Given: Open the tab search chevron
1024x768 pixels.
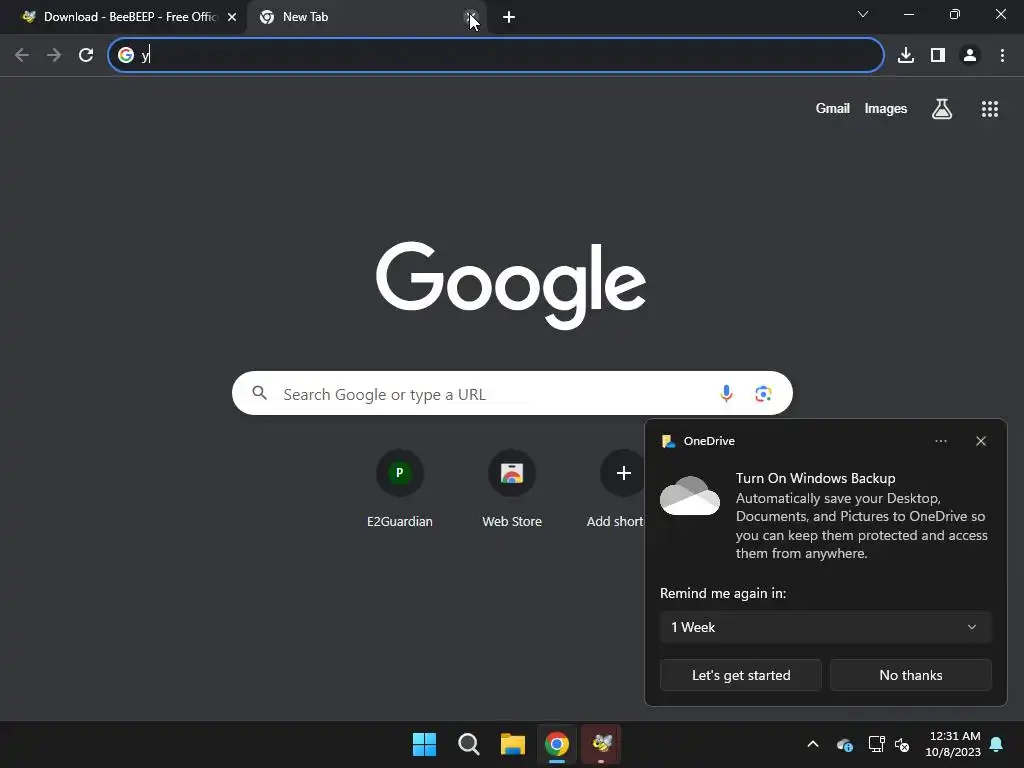Looking at the screenshot, I should pos(863,14).
